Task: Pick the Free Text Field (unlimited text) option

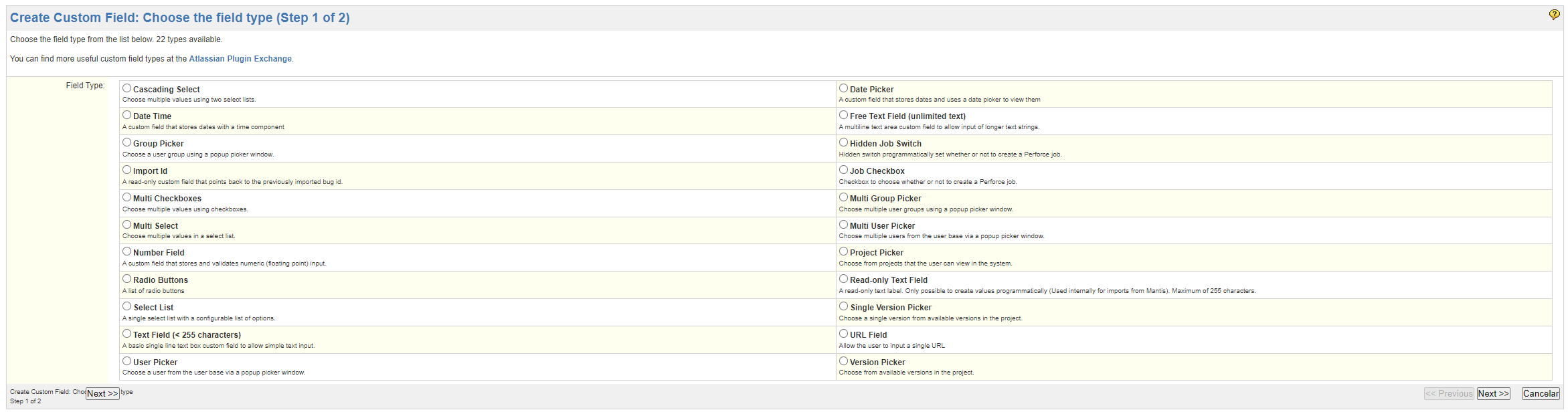Action: (843, 115)
